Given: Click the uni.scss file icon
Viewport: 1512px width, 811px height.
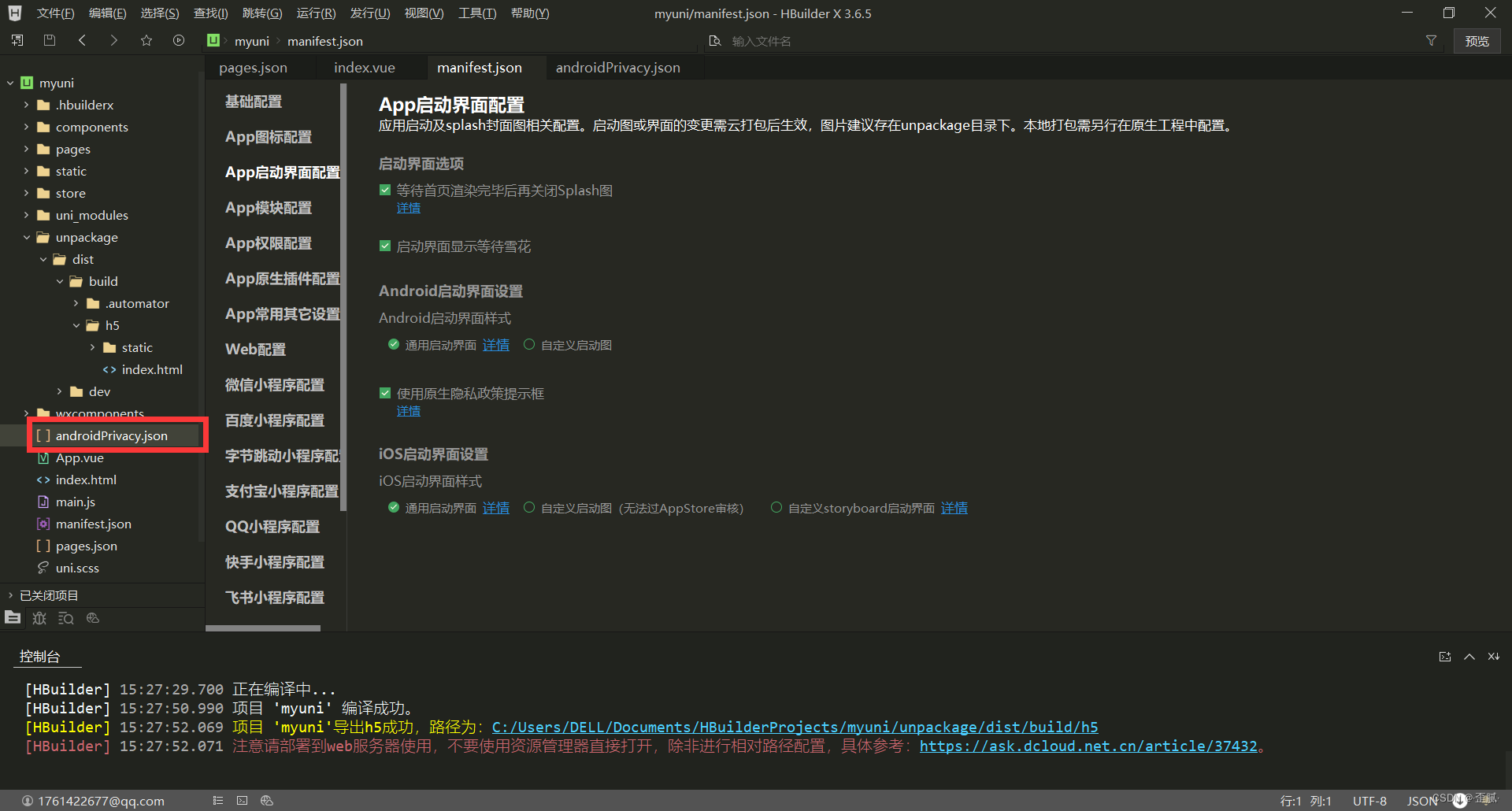Looking at the screenshot, I should 43,568.
